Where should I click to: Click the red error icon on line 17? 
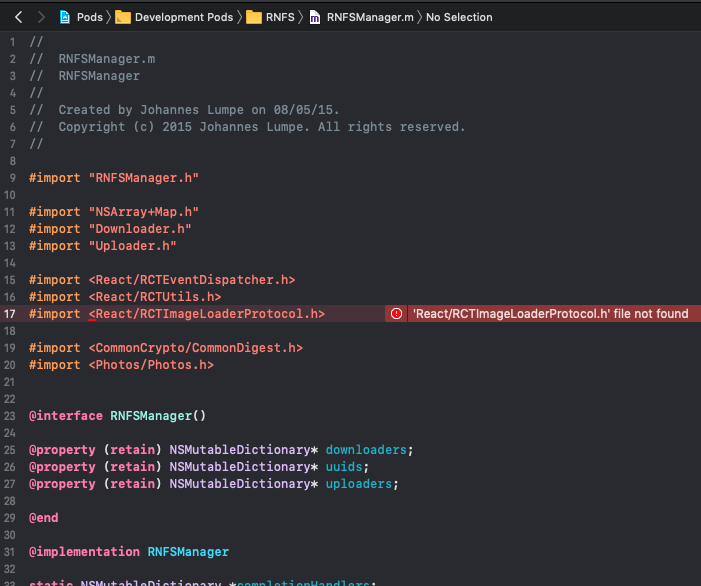(x=396, y=314)
